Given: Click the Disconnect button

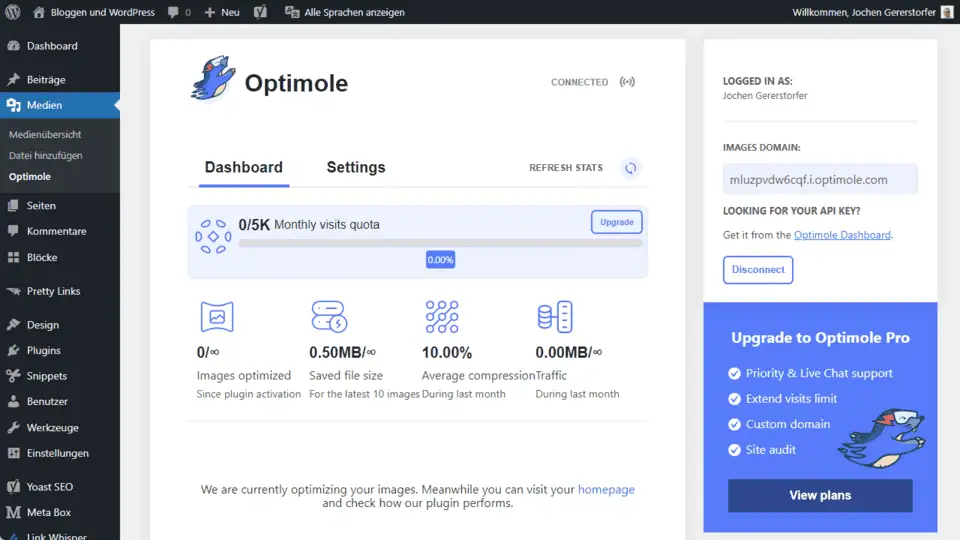Looking at the screenshot, I should (757, 270).
